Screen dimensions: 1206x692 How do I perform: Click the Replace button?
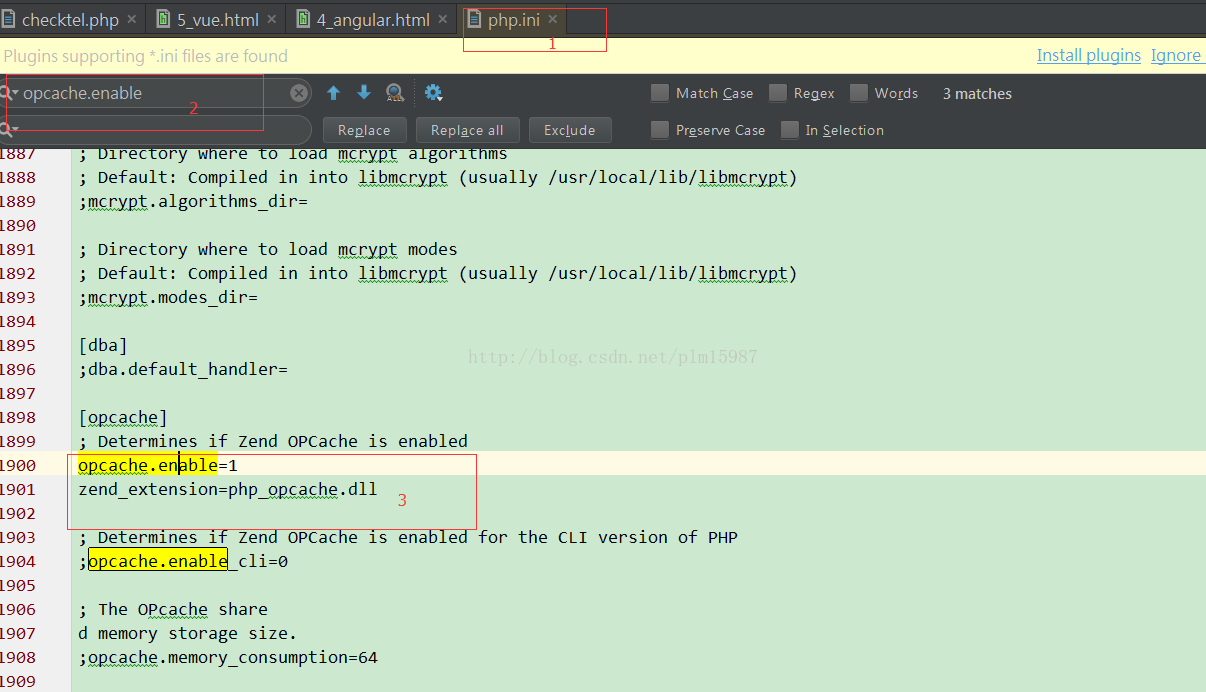[x=364, y=130]
